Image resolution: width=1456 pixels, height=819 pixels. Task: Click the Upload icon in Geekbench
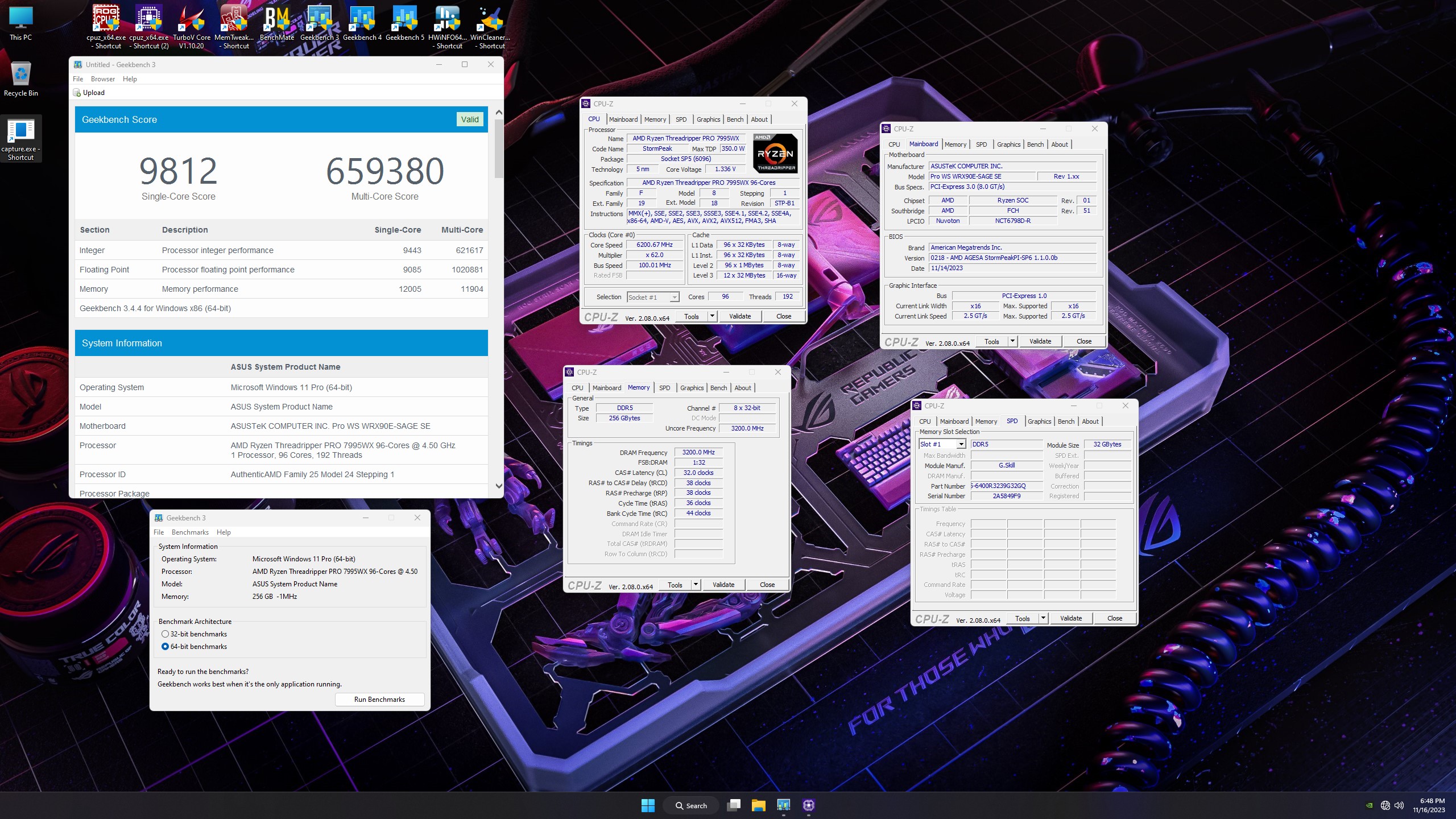(77, 93)
